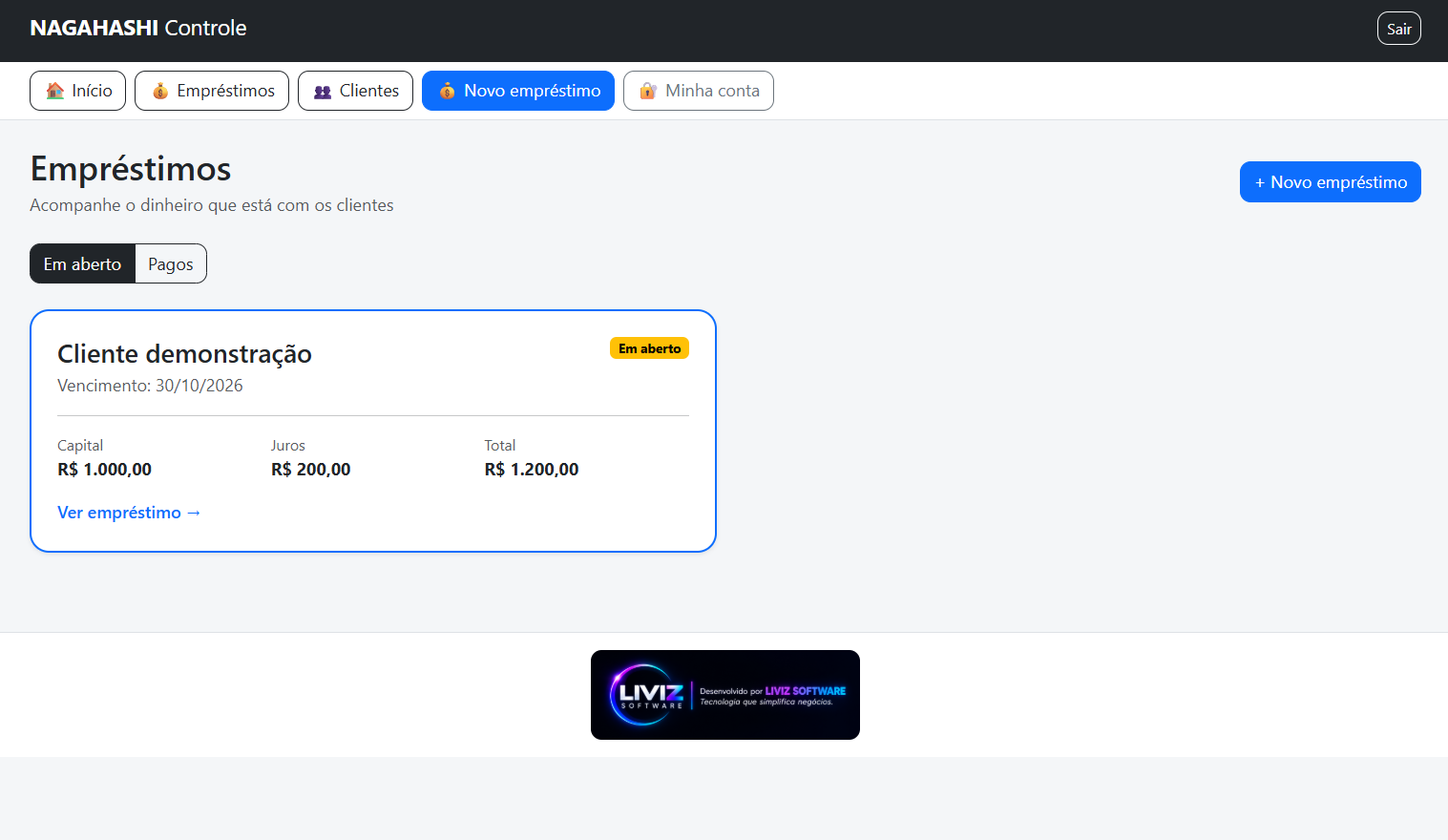Viewport: 1448px width, 840px height.
Task: Open the Clientes navigation tab
Action: tap(355, 91)
